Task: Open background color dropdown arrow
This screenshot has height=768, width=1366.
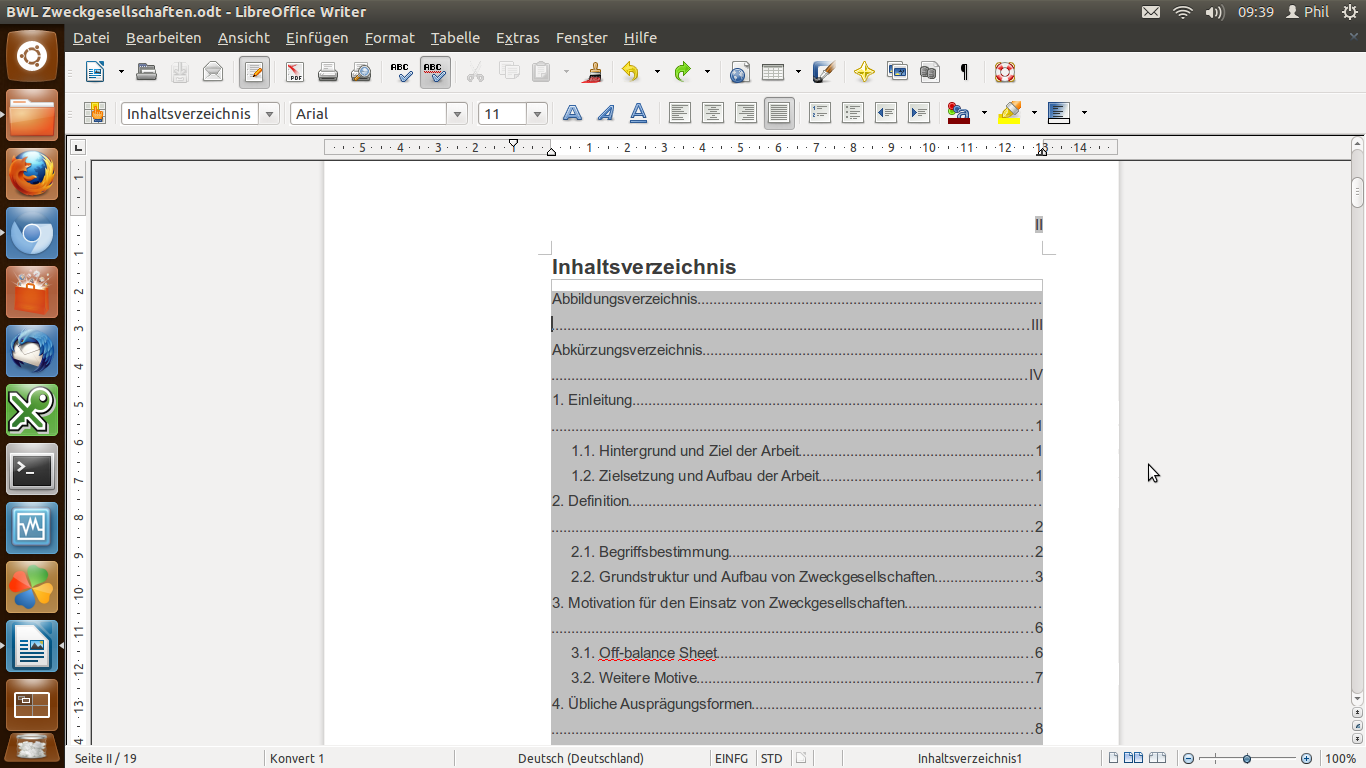Action: [1084, 113]
